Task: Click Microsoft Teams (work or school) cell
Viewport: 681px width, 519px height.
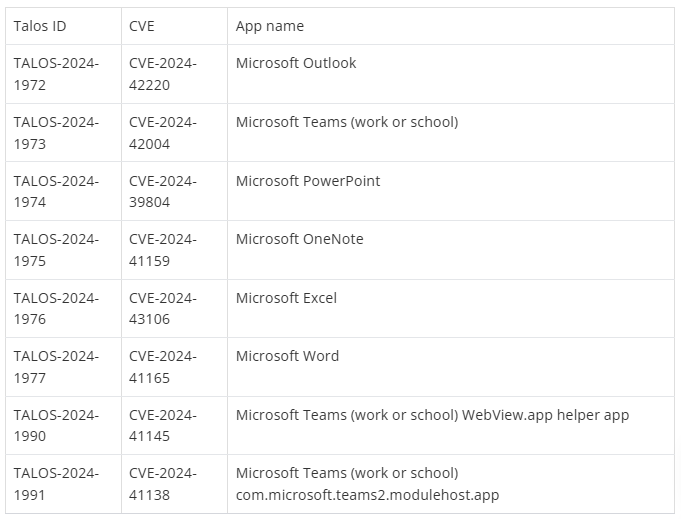Action: pyautogui.click(x=347, y=122)
